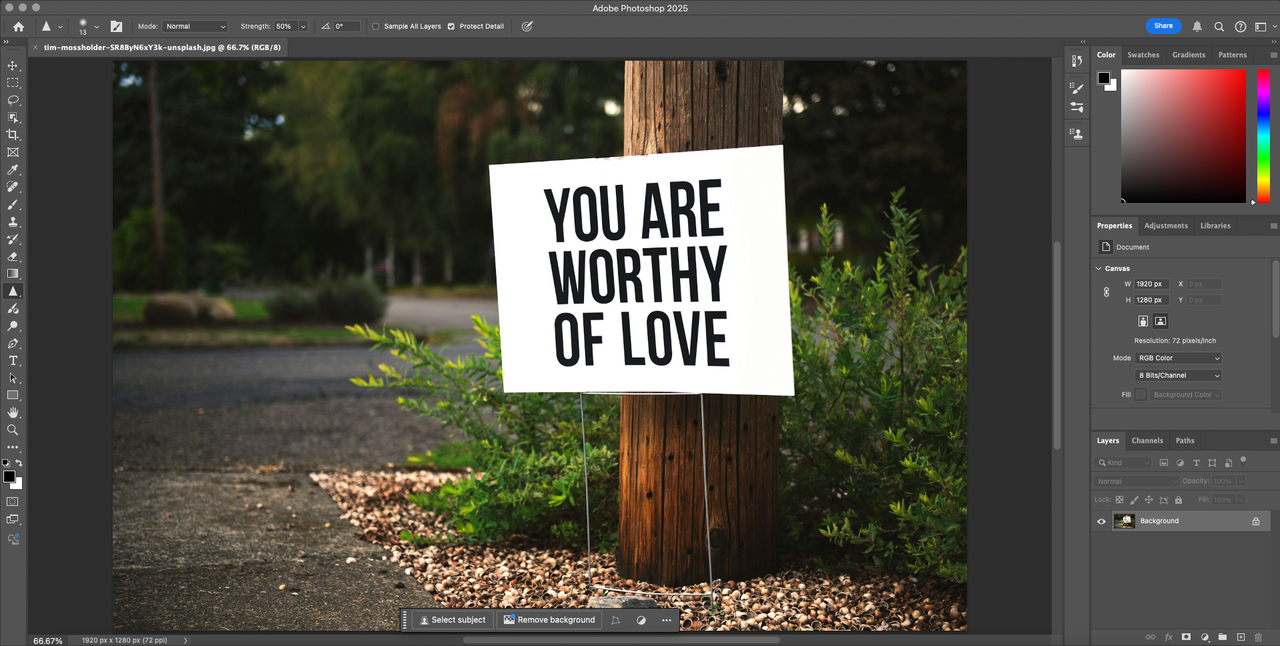Select the Crop tool
This screenshot has width=1280, height=646.
(13, 135)
